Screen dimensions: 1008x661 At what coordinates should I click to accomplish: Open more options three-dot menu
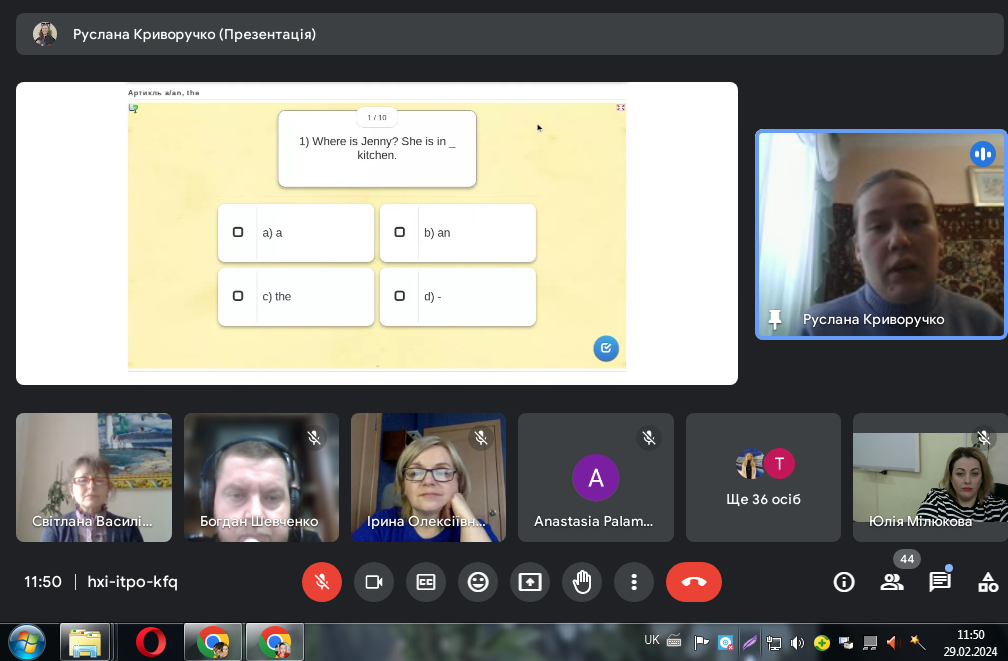pyautogui.click(x=634, y=582)
